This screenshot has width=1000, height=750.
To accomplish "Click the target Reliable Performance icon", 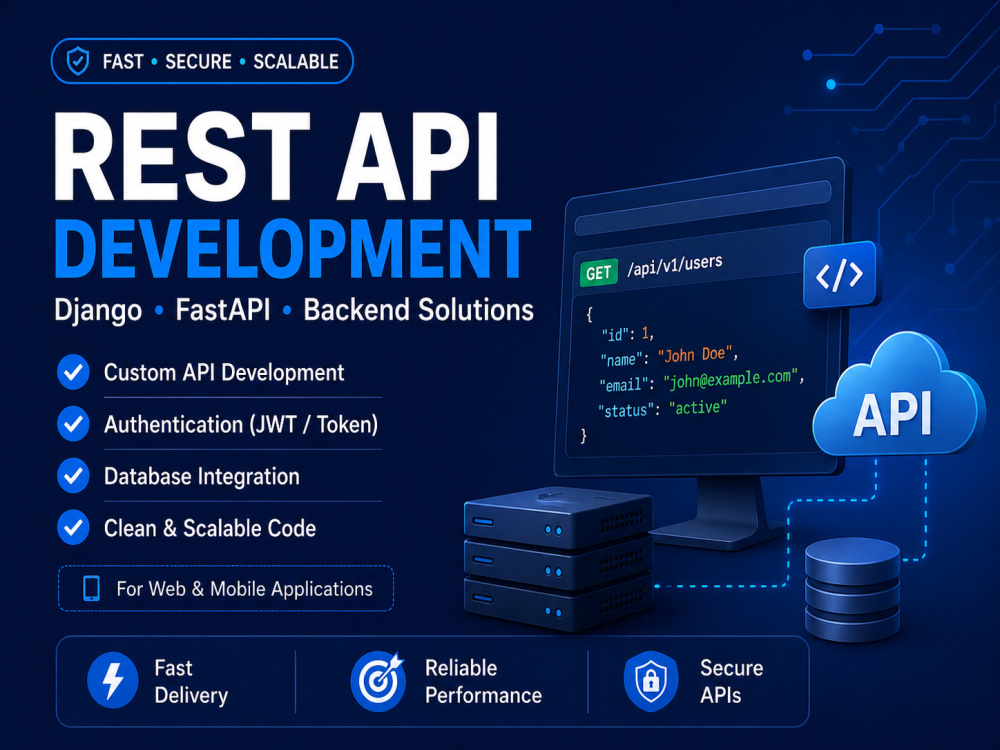I will (x=379, y=680).
